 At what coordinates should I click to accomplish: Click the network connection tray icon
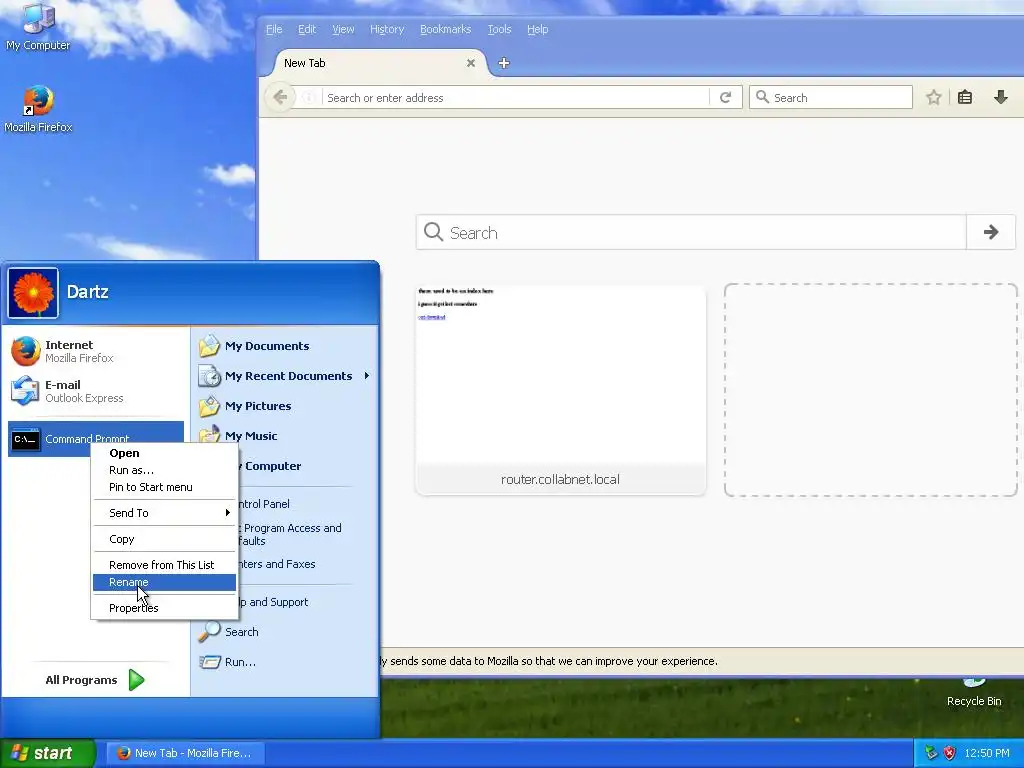(931, 753)
